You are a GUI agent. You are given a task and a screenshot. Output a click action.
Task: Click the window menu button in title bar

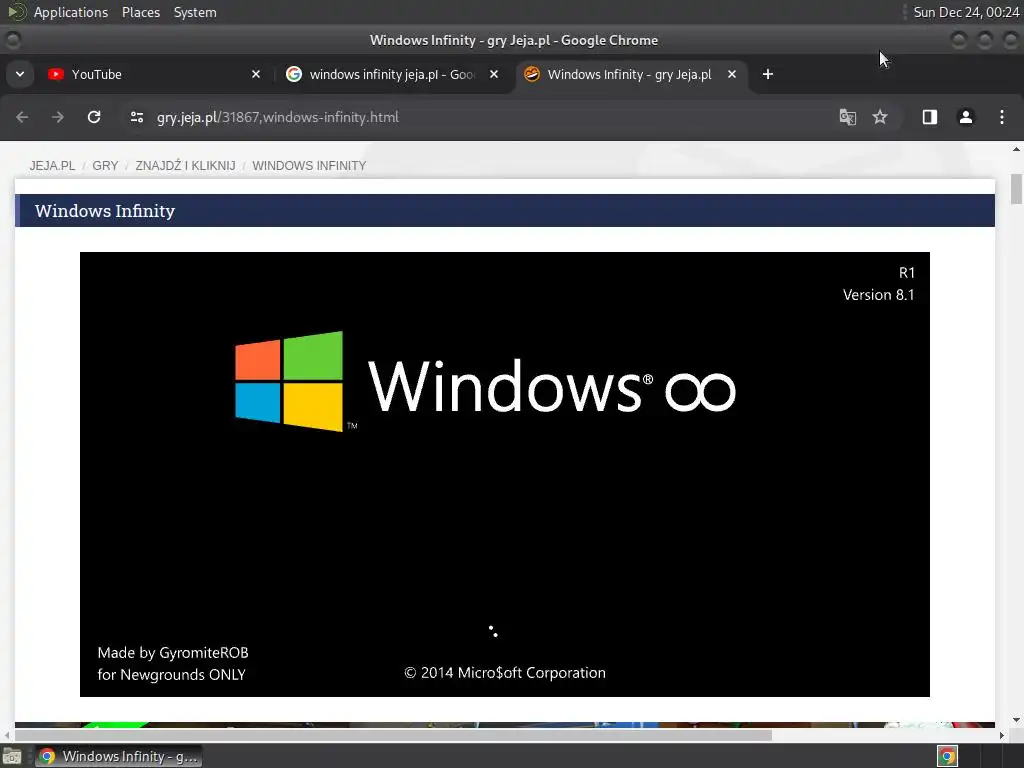coord(12,40)
